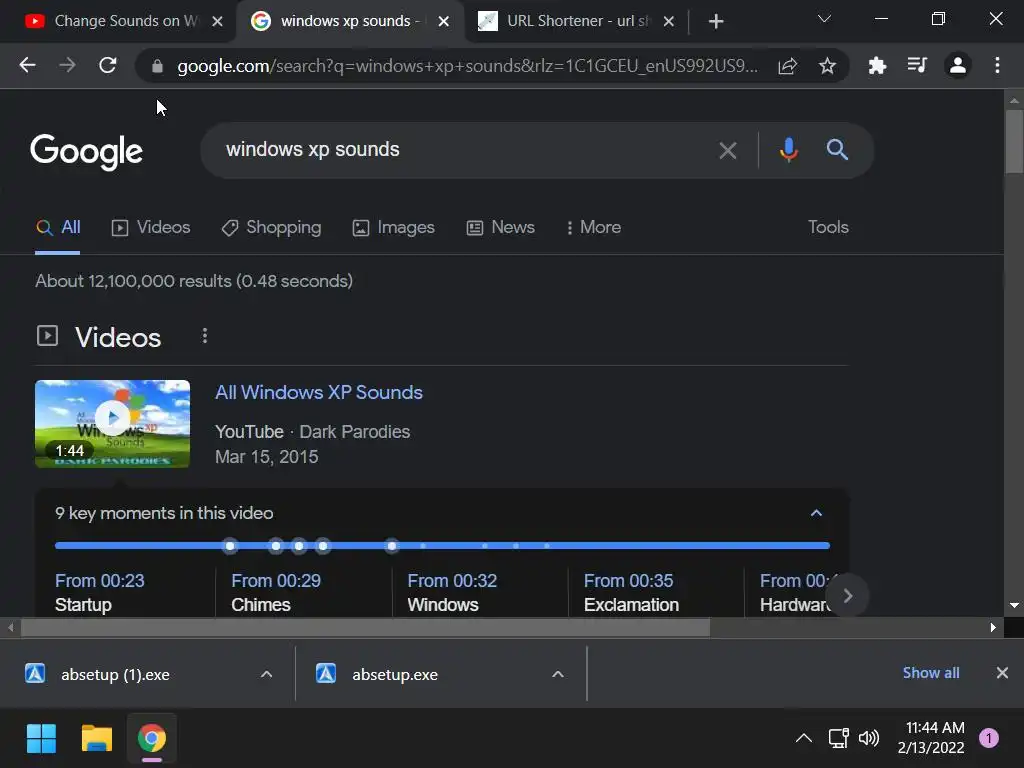1024x768 pixels.
Task: Switch to Videos results
Action: [x=151, y=227]
